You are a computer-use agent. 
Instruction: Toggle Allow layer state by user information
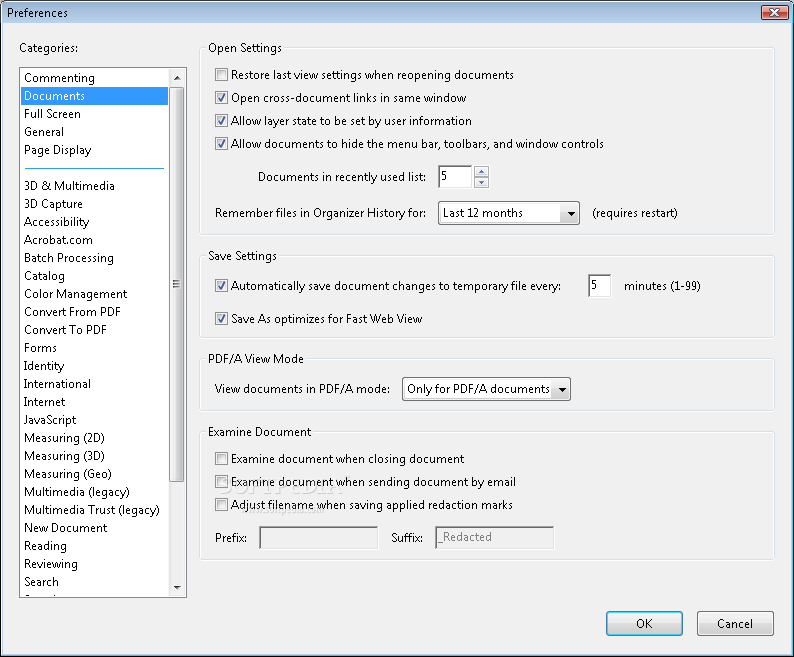pyautogui.click(x=221, y=121)
